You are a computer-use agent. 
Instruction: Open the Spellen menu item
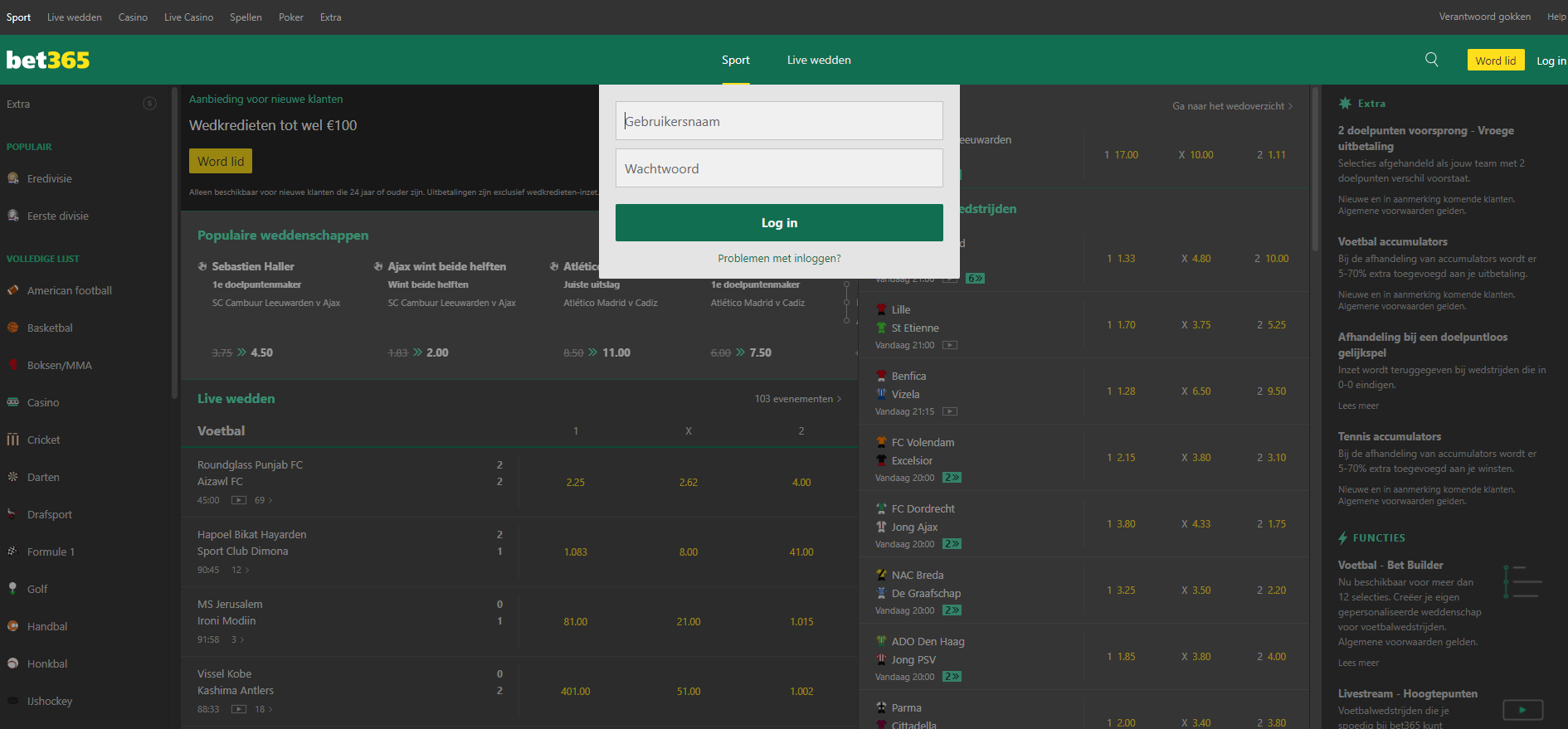coord(246,17)
